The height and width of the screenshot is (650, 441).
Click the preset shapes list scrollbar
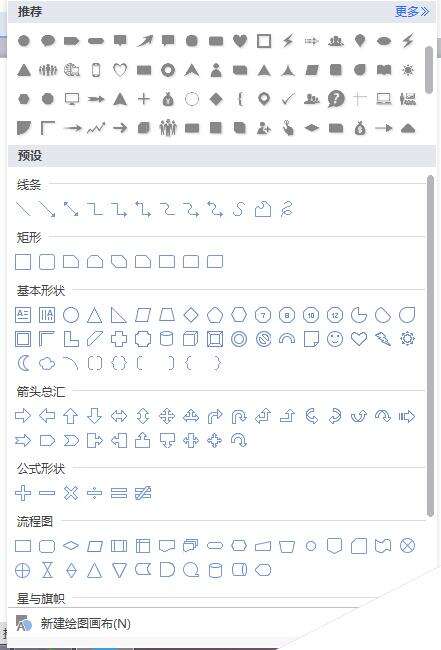coord(430,346)
